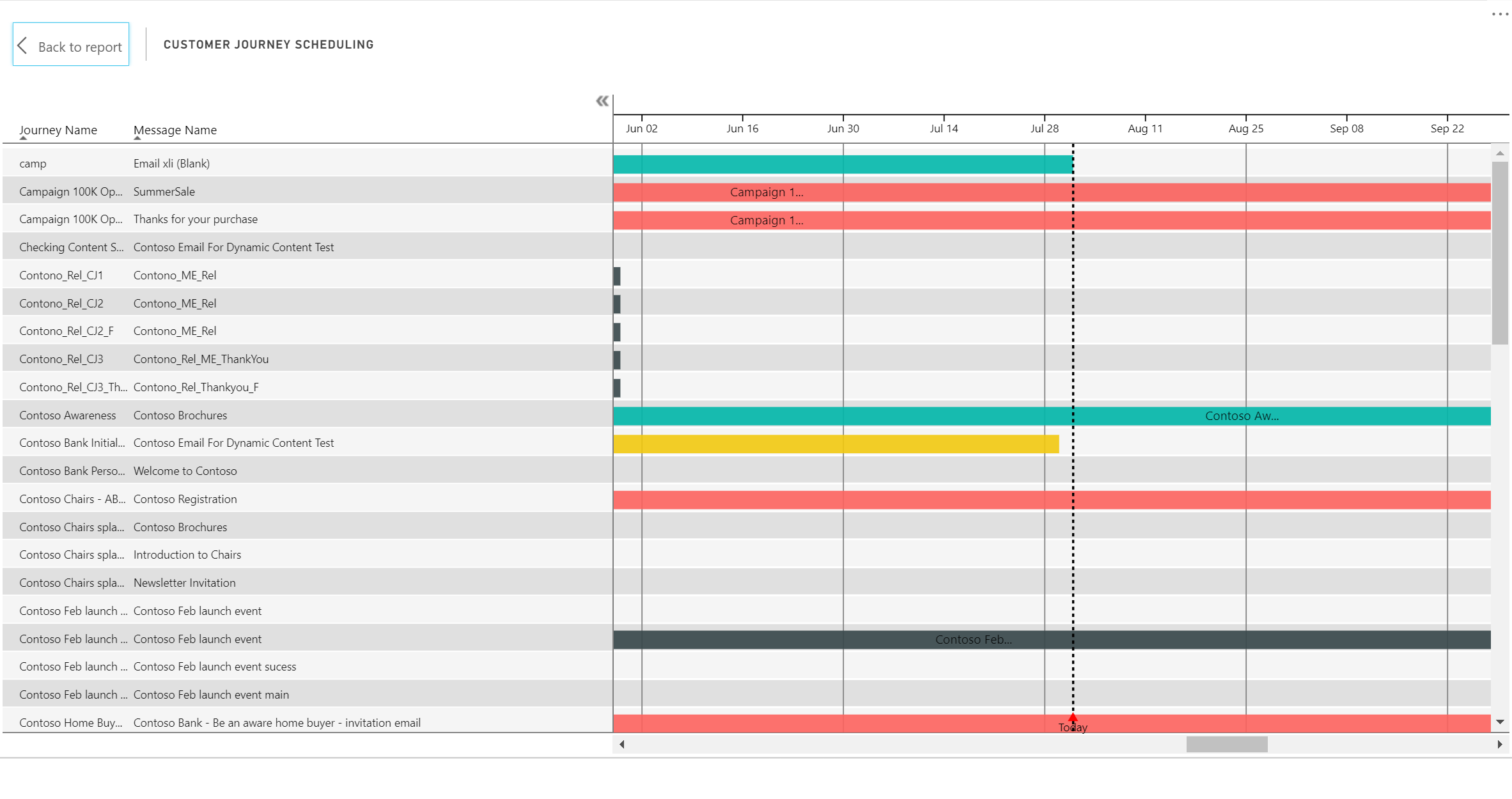Screen dimensions: 1512x799
Task: Select the camp journey row
Action: click(x=308, y=164)
